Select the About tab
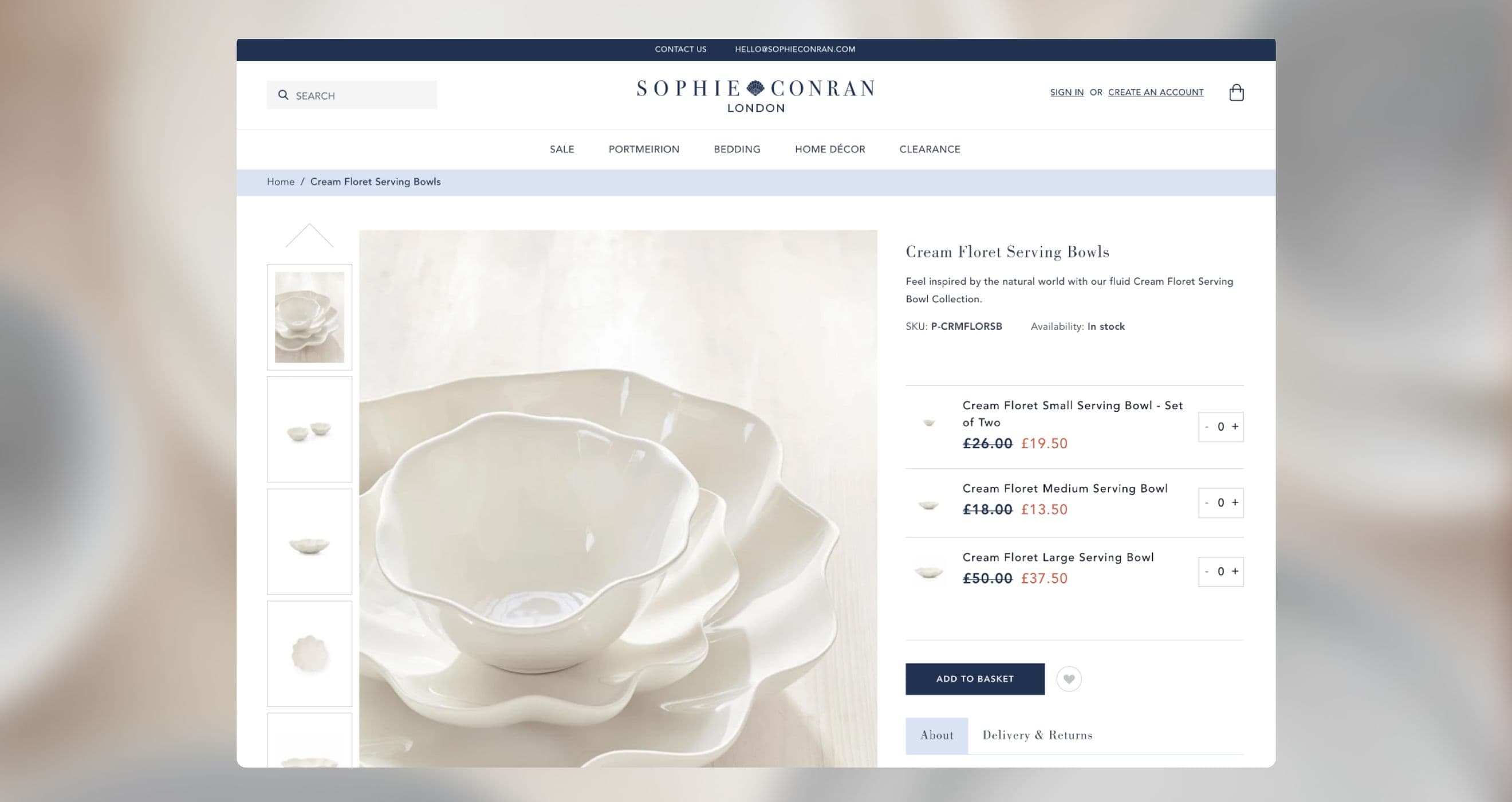Viewport: 1512px width, 802px height. (937, 736)
